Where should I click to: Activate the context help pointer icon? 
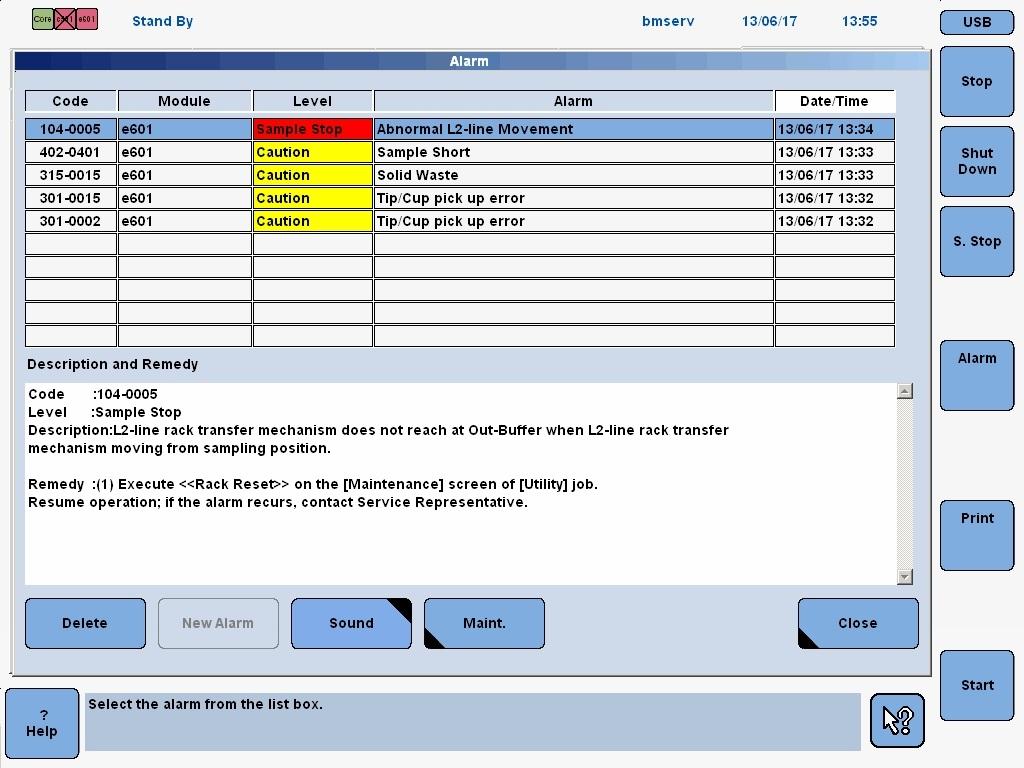pos(897,720)
